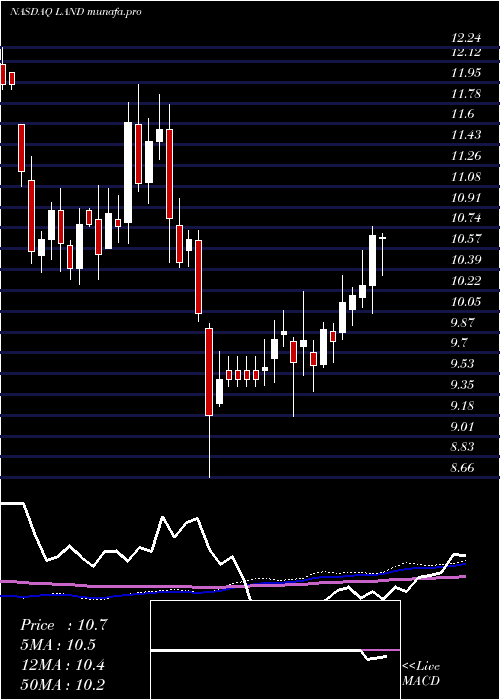The height and width of the screenshot is (700, 500).
Task: Select the 9.53 price axis label
Action: click(462, 364)
